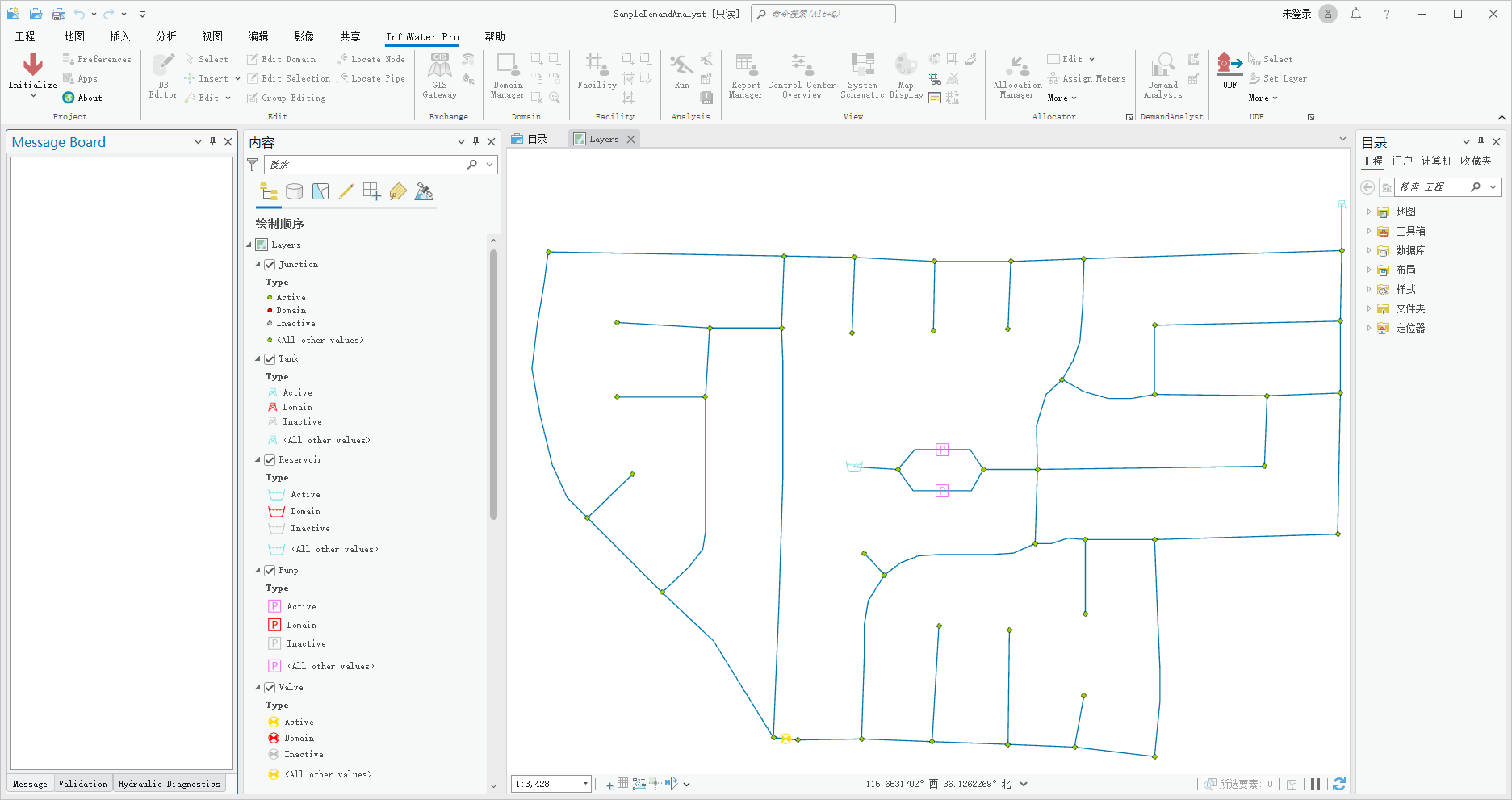Open the map scale dropdown

tap(585, 784)
